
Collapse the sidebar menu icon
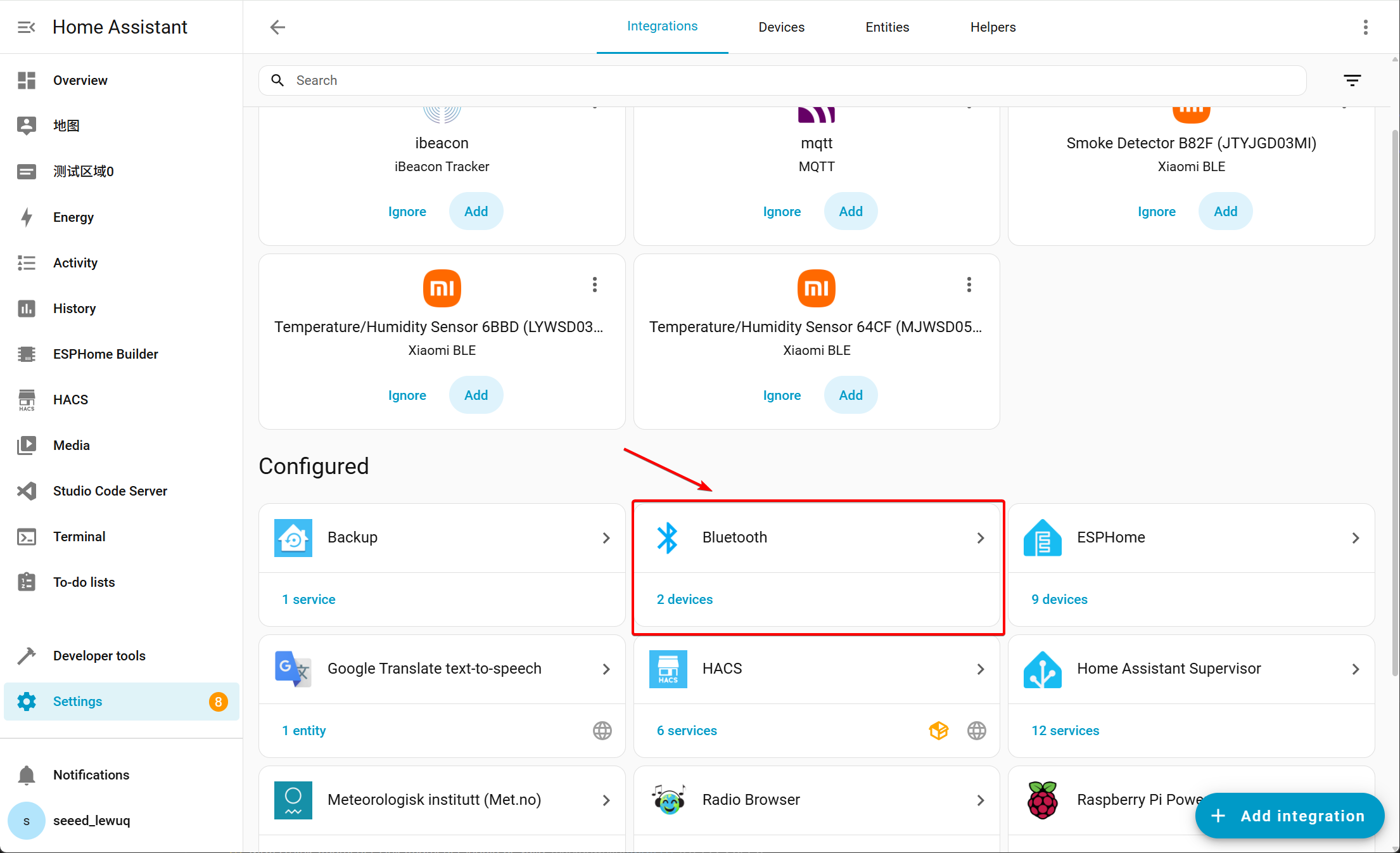pos(26,27)
